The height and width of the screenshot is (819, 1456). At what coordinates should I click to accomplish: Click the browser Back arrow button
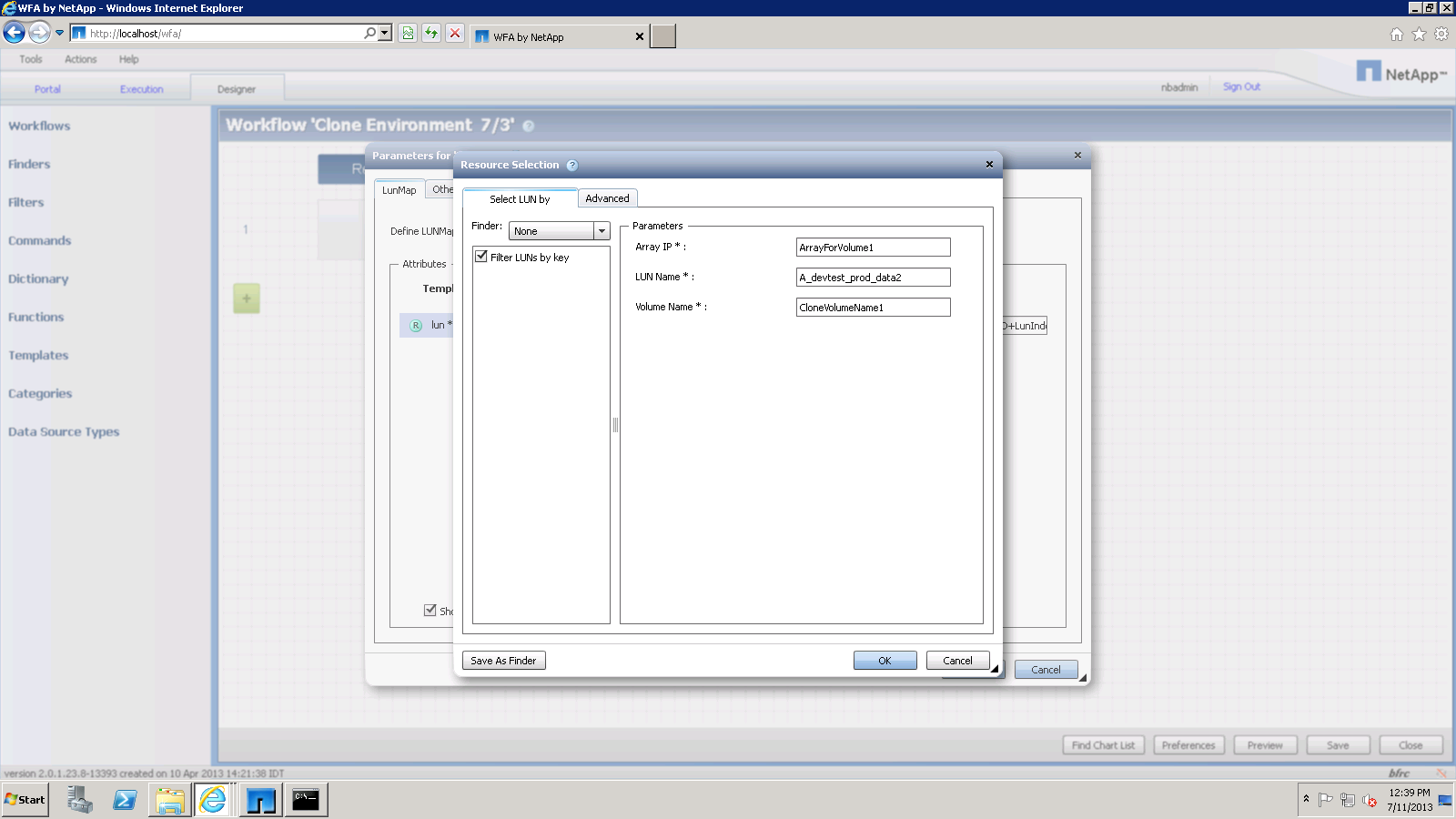[14, 34]
